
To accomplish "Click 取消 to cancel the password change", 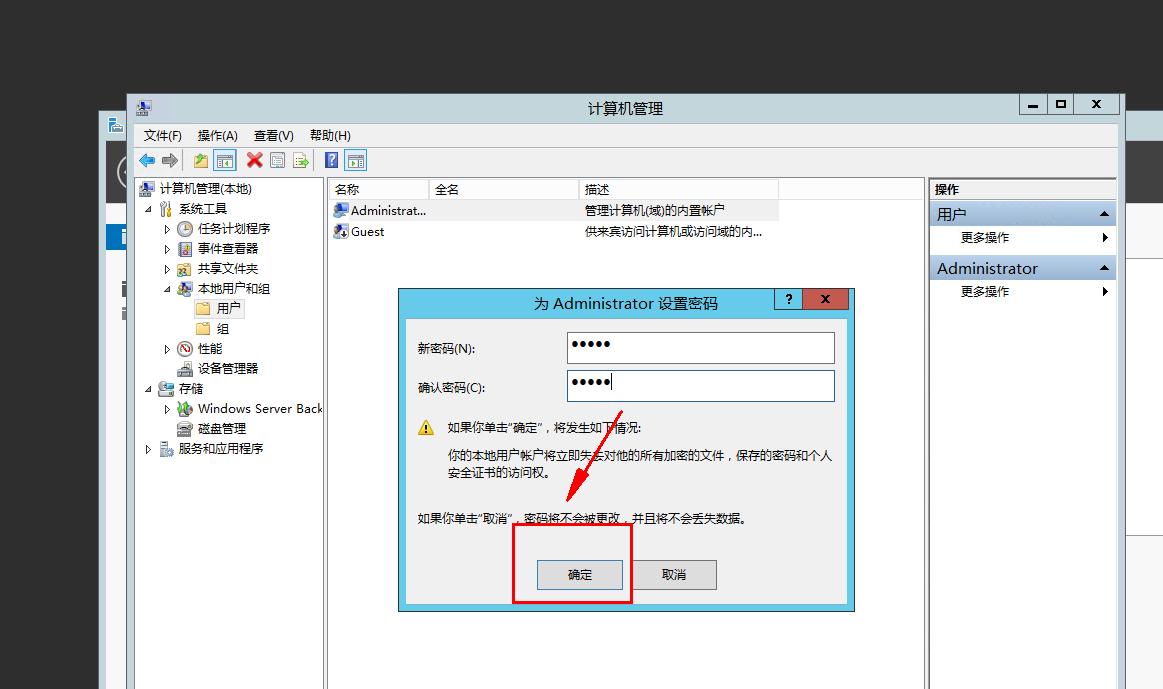I will [674, 574].
